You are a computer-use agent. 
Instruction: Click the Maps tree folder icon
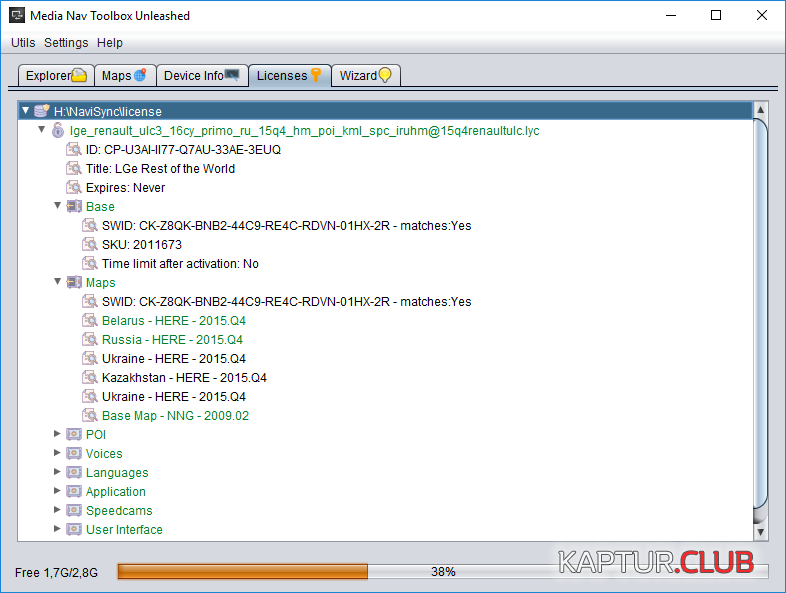coord(74,282)
